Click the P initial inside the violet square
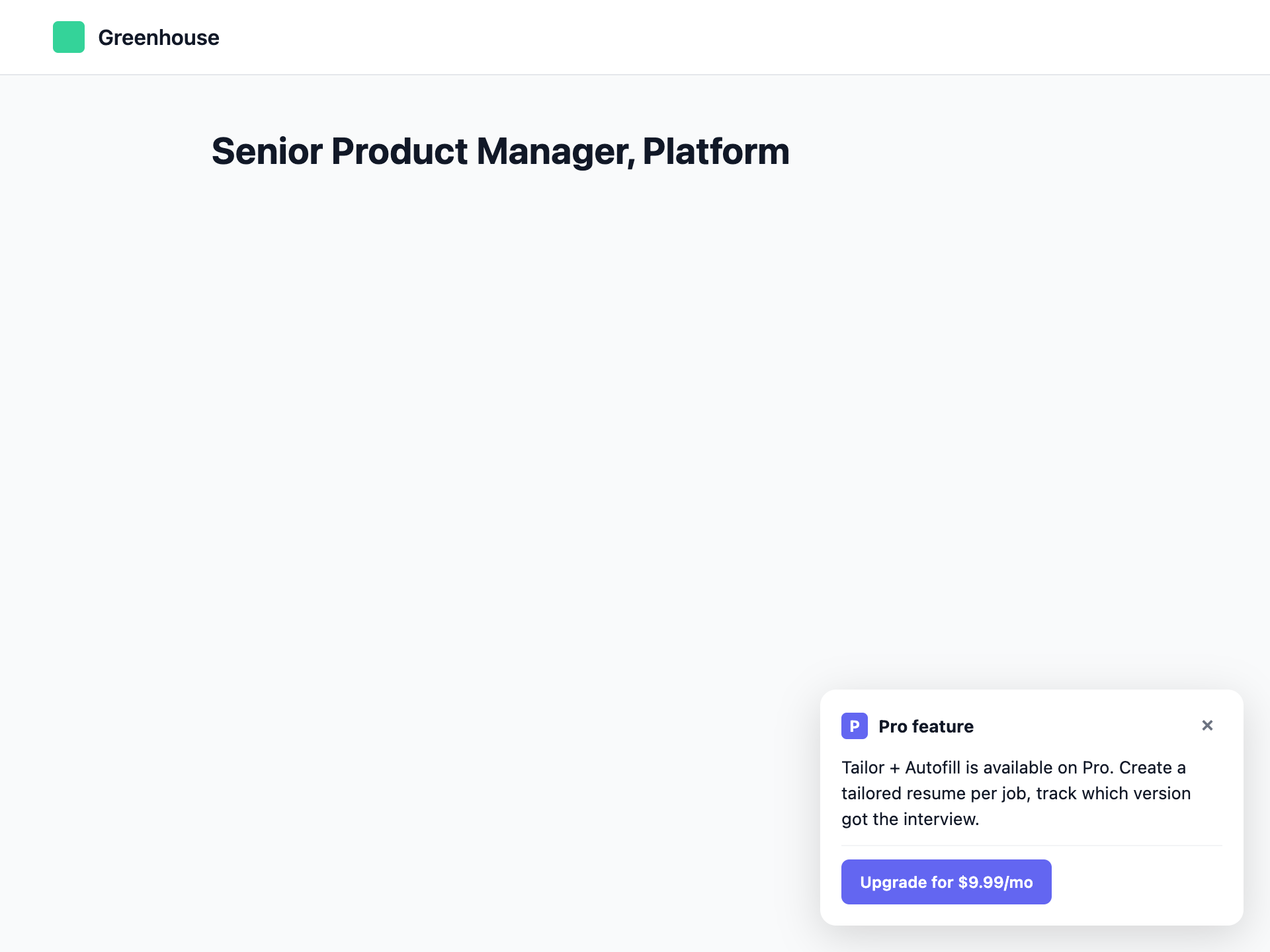The image size is (1270, 952). click(x=854, y=726)
